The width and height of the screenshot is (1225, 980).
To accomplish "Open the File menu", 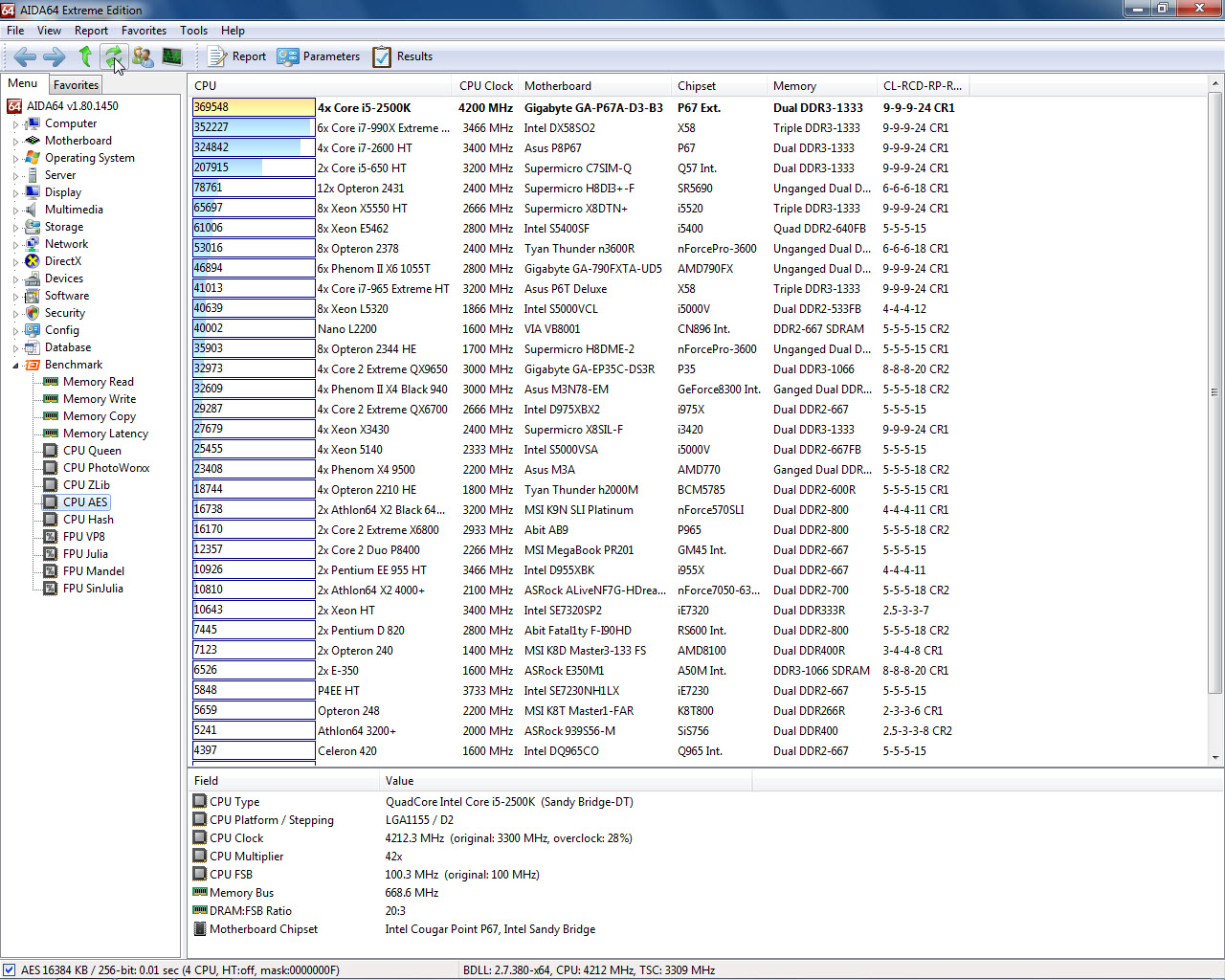I will click(x=15, y=31).
